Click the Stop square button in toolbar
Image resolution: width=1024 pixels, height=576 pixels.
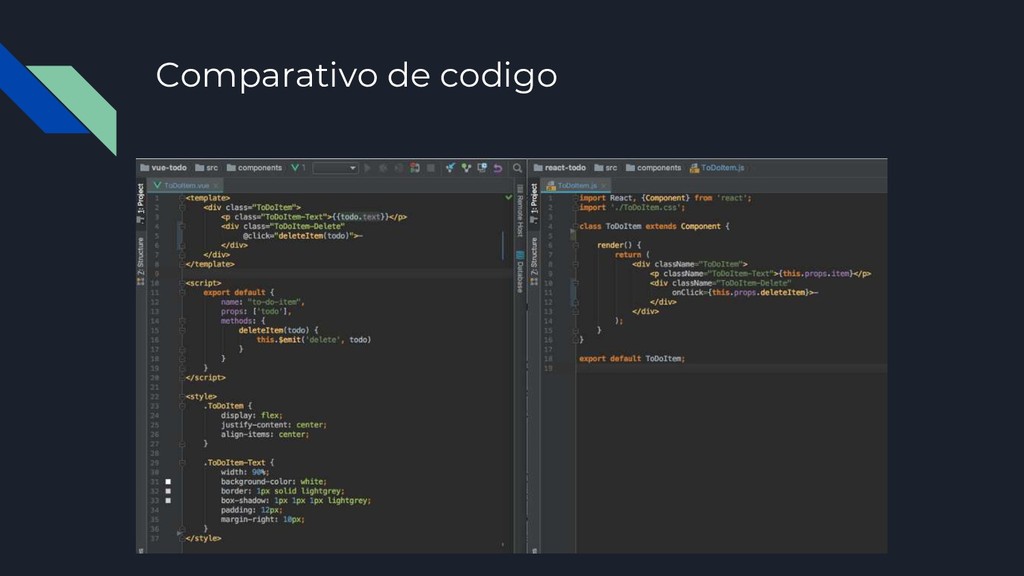coord(431,168)
